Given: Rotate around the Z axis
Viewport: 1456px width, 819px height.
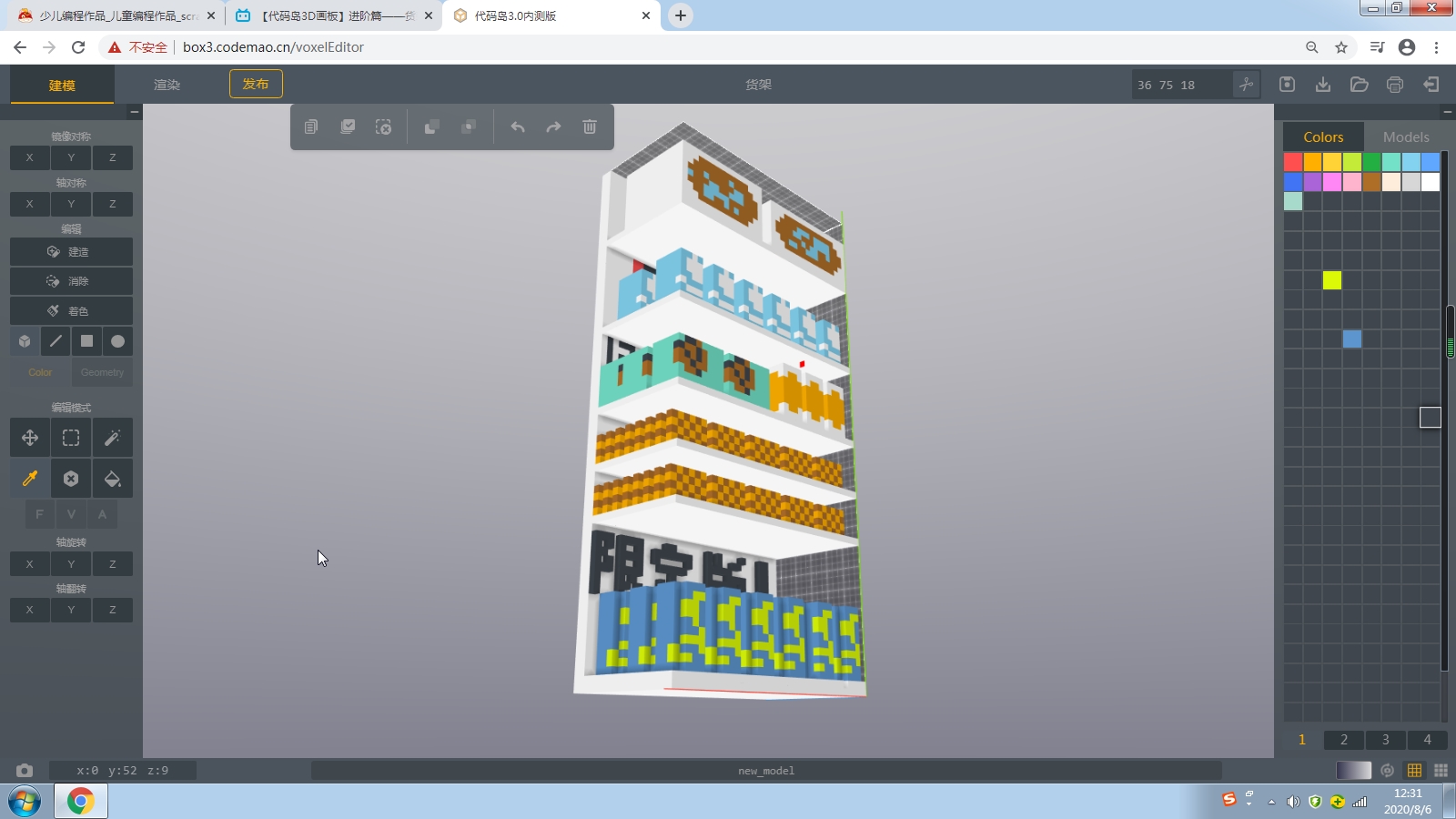Looking at the screenshot, I should pyautogui.click(x=112, y=564).
